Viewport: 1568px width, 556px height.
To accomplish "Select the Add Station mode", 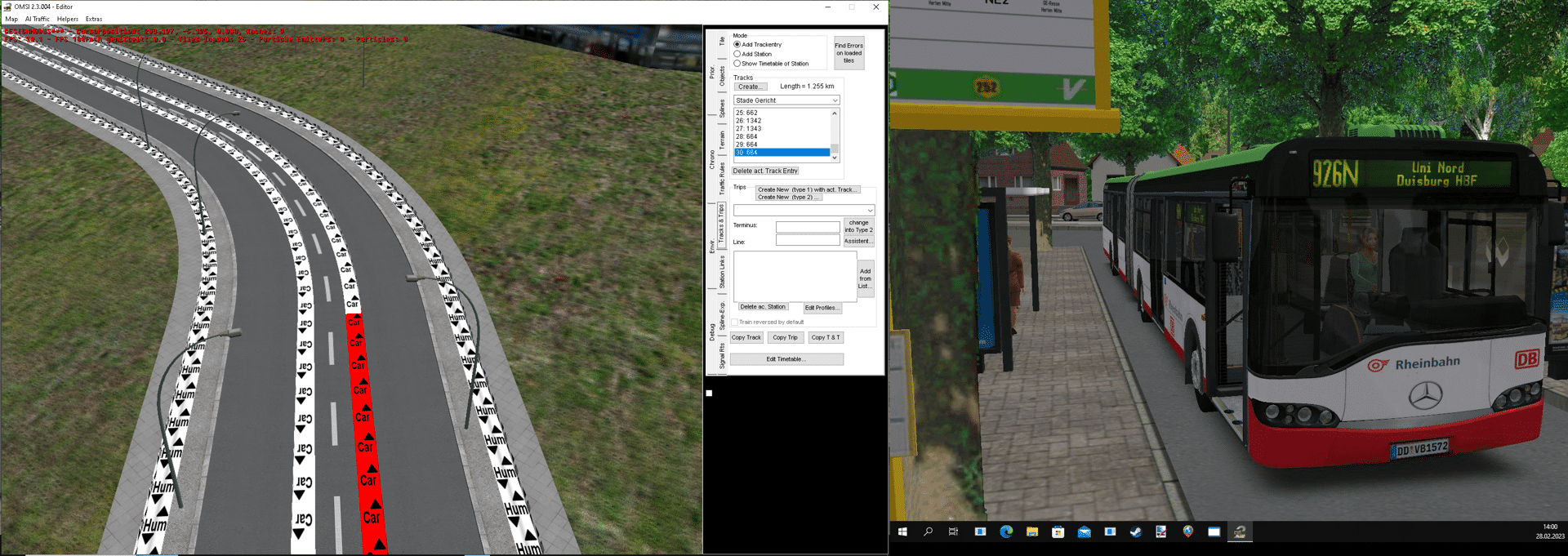I will [x=737, y=54].
